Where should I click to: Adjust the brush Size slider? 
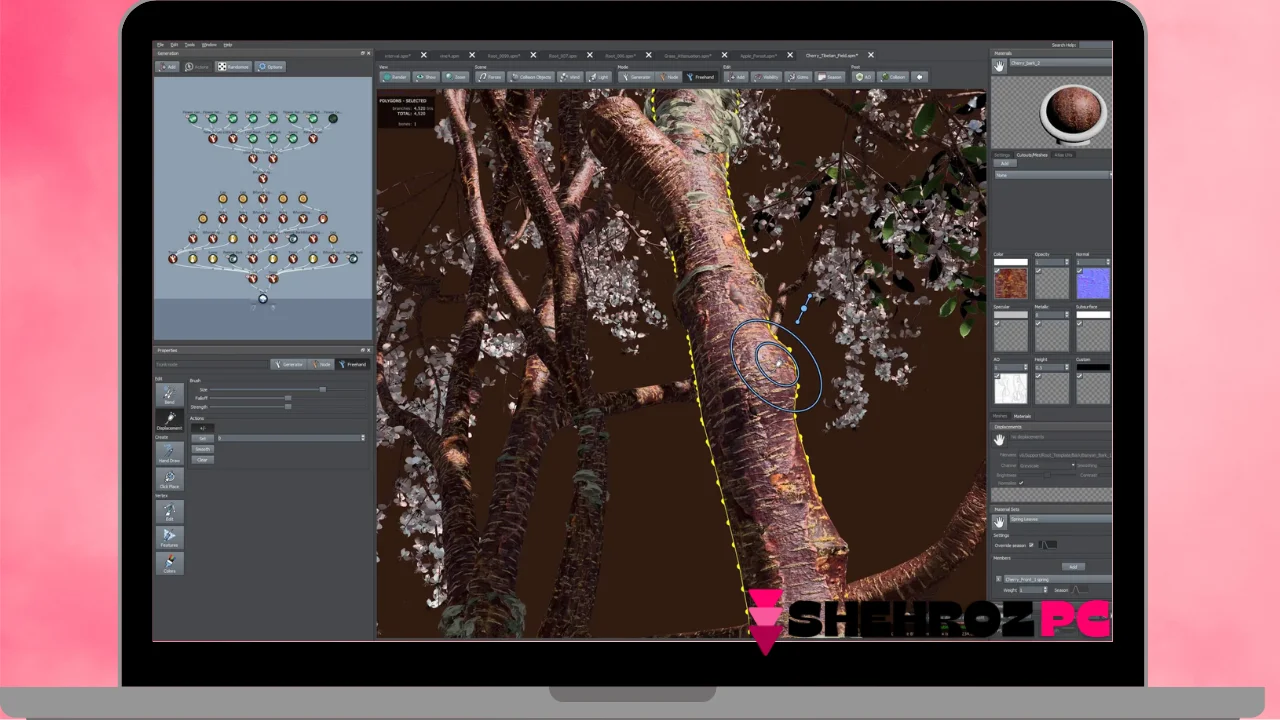[288, 389]
